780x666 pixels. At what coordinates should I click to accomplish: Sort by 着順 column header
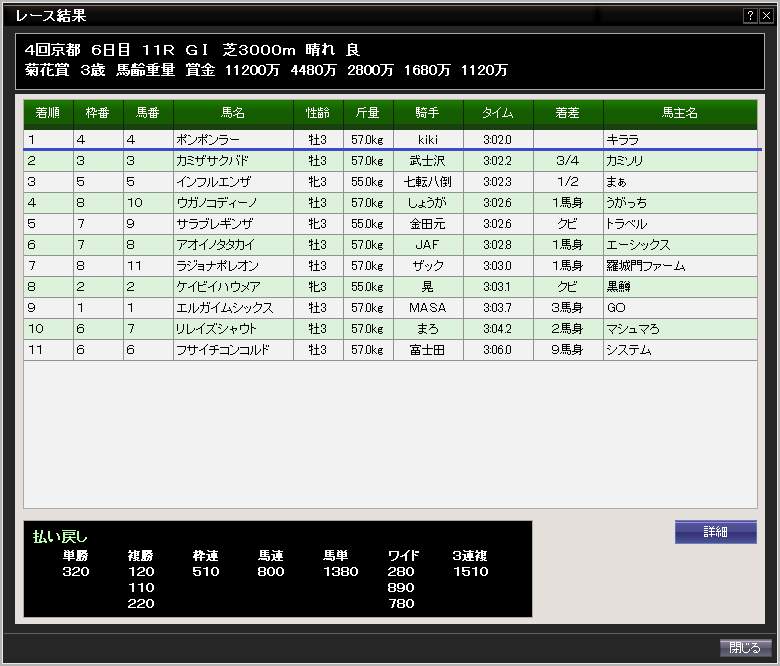coord(48,113)
